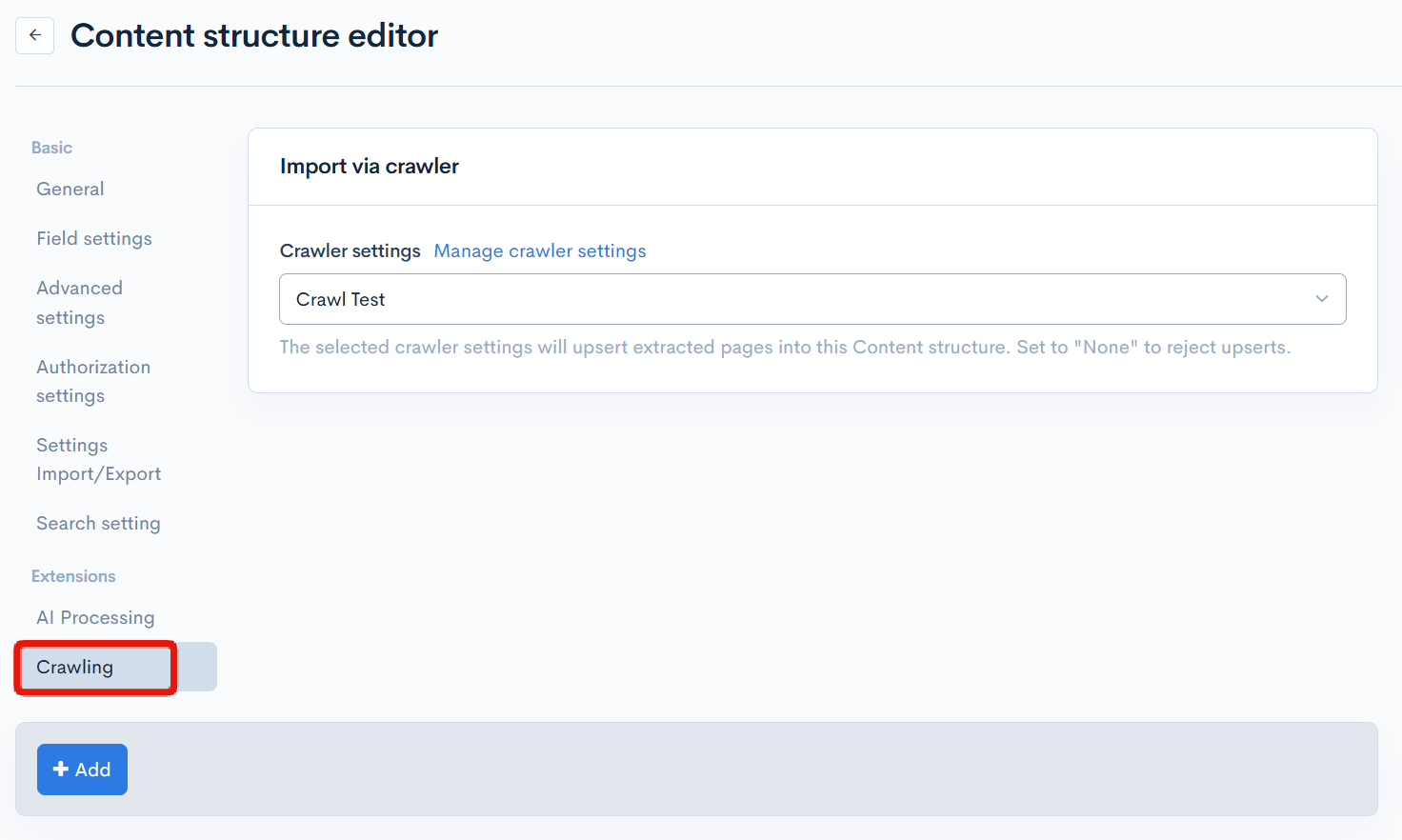This screenshot has width=1402, height=840.
Task: Click the Crawler settings label
Action: pos(350,250)
